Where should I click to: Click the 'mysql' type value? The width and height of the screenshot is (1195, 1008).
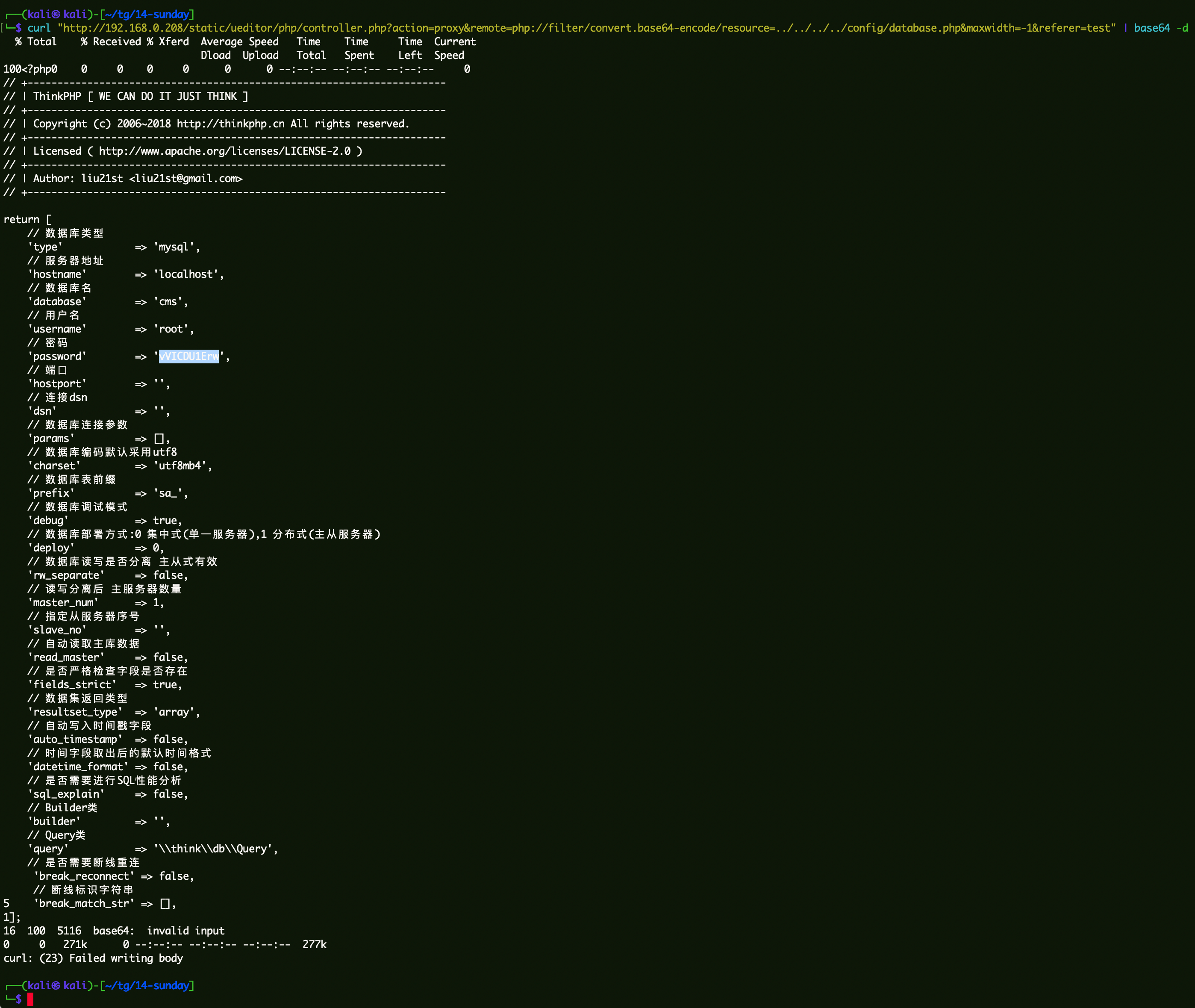(174, 247)
